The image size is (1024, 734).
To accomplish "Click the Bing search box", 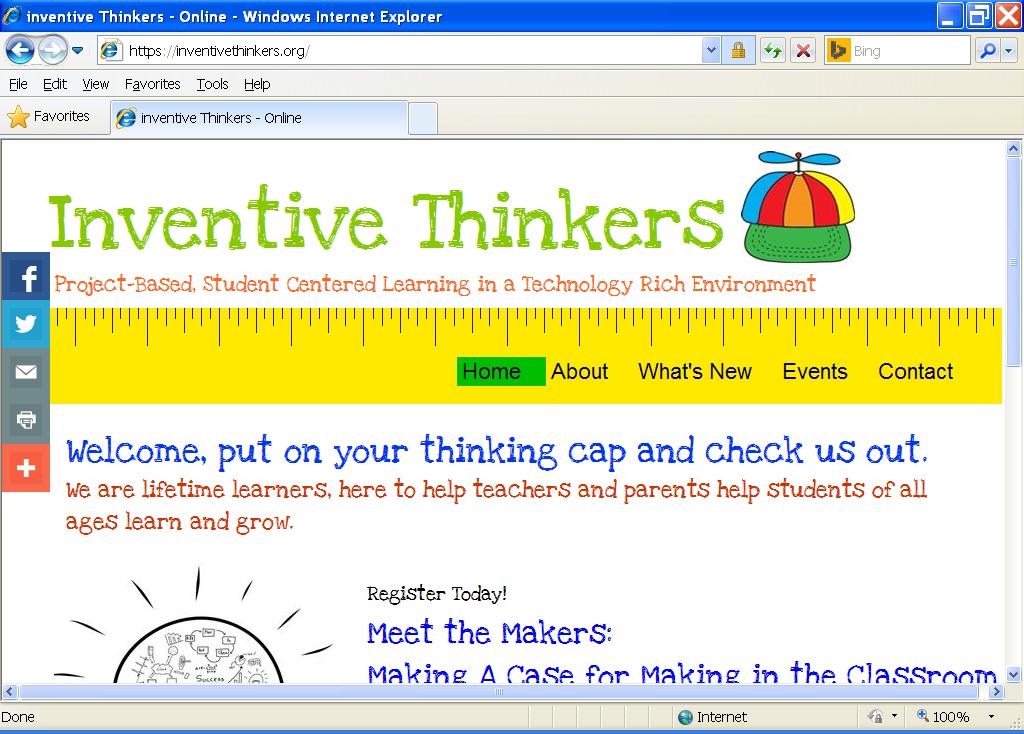I will (x=909, y=50).
